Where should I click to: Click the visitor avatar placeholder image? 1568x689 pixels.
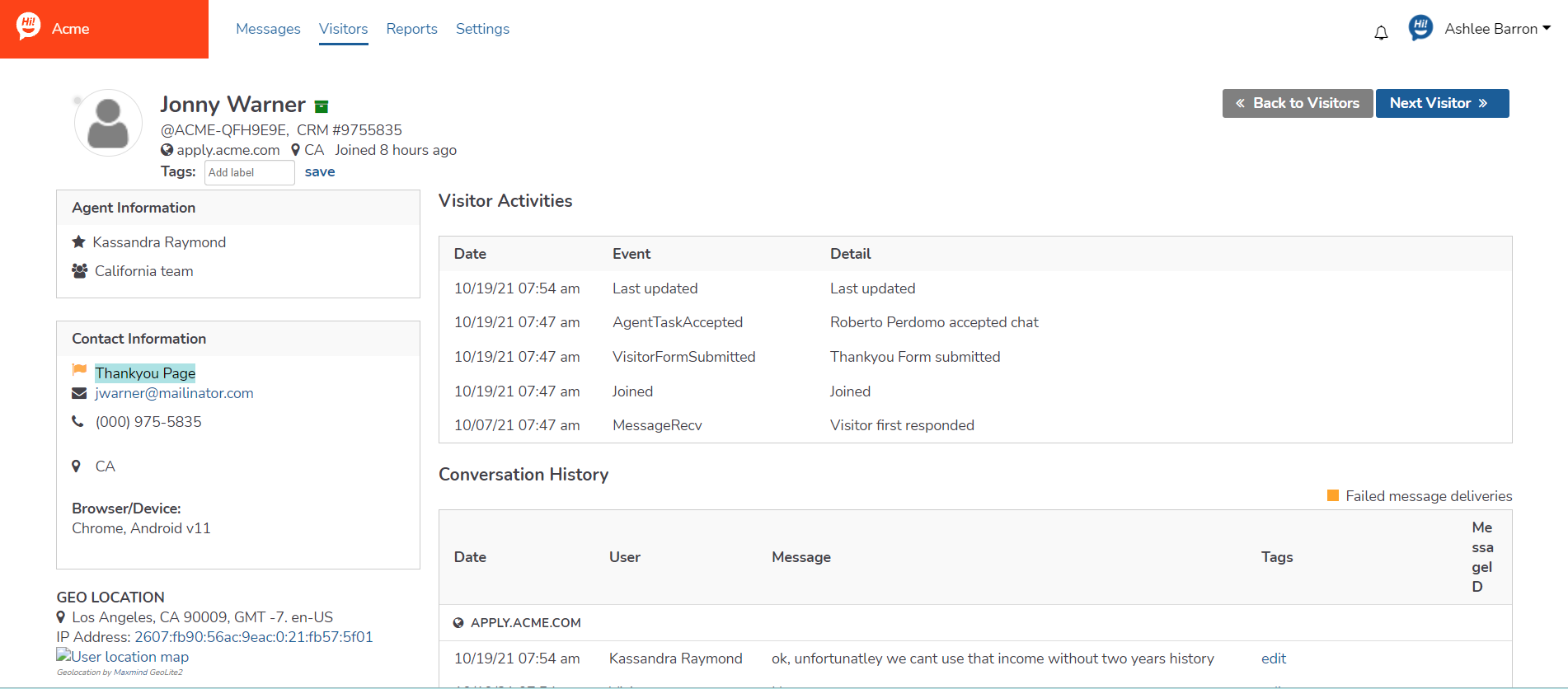[108, 123]
